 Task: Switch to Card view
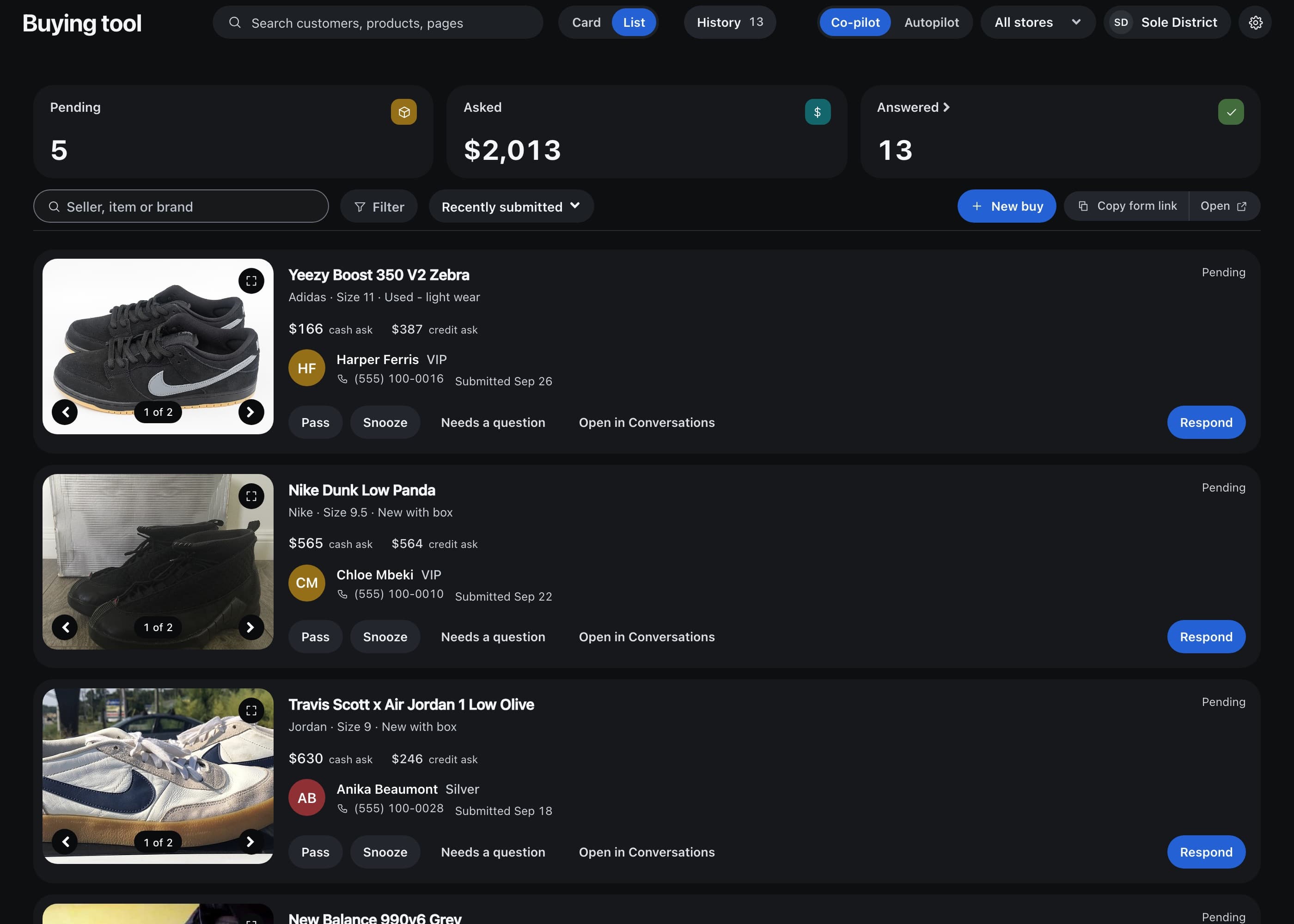(586, 22)
